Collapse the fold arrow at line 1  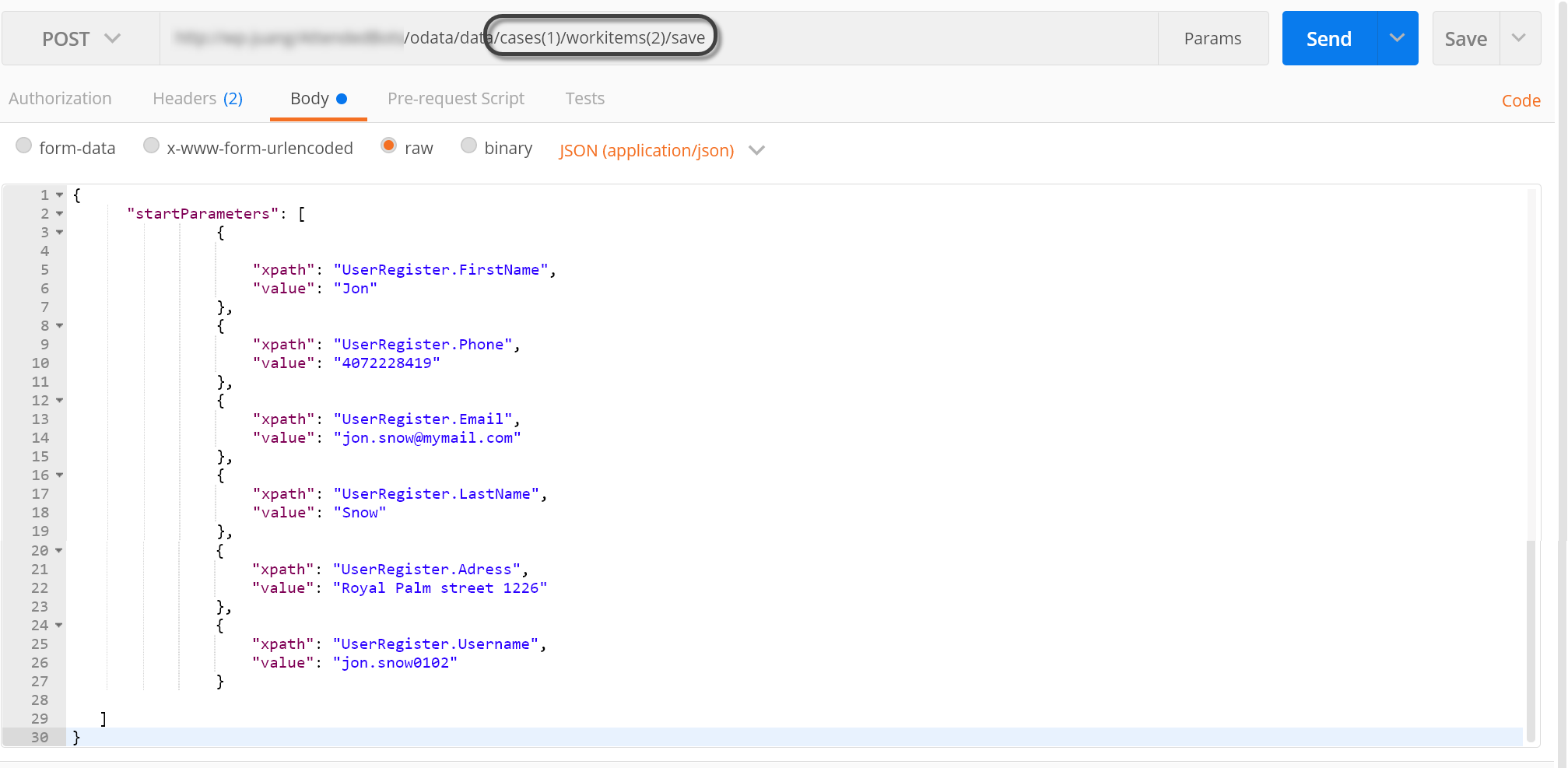click(60, 195)
